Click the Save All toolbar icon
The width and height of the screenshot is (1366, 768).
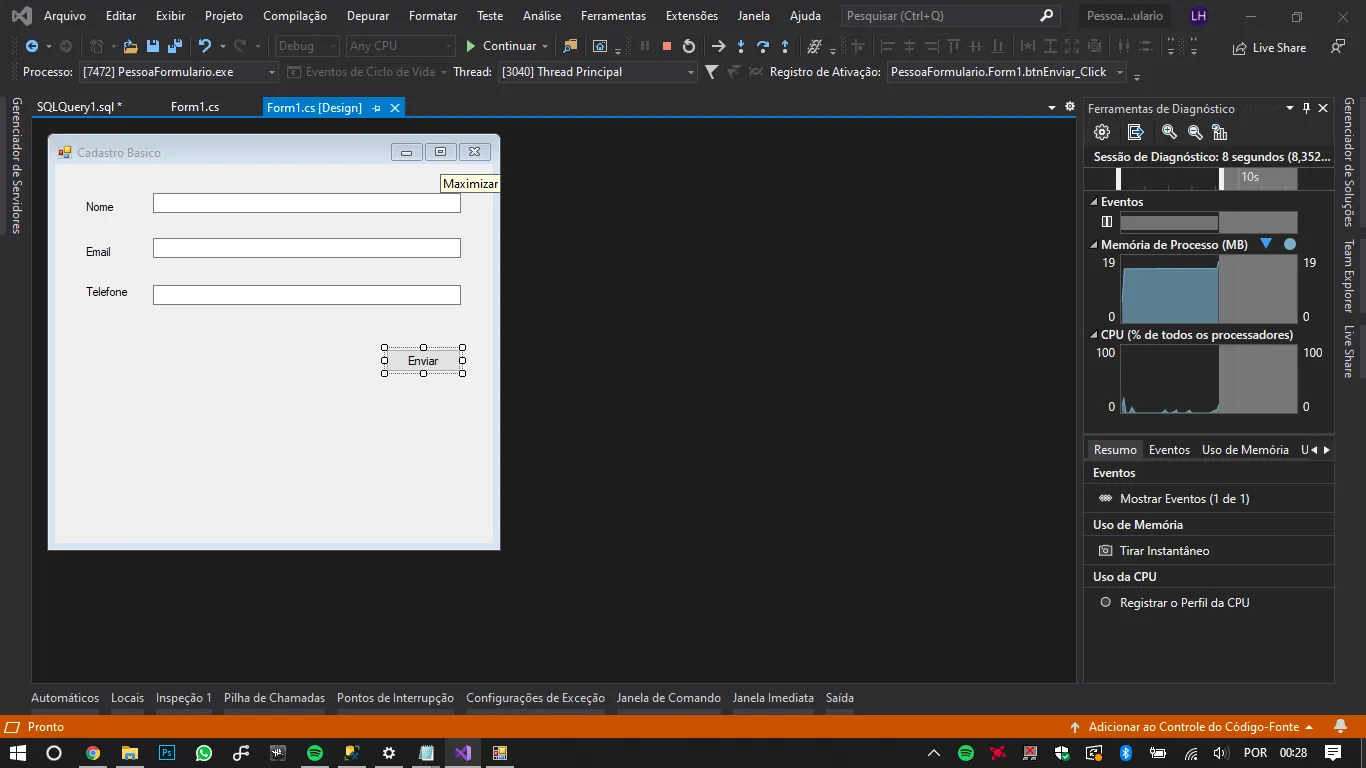[175, 46]
